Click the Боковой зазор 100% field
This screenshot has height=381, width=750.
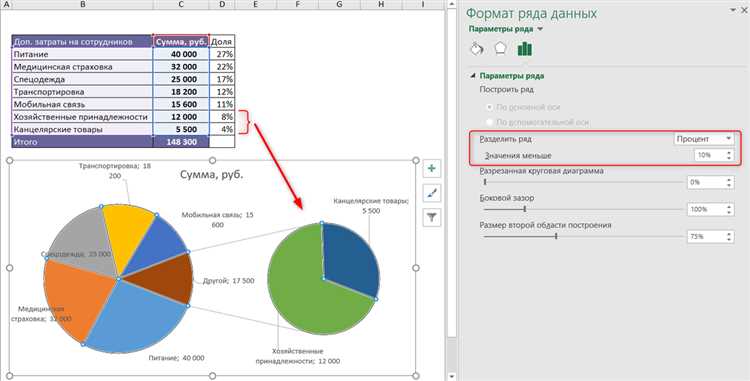(x=706, y=209)
